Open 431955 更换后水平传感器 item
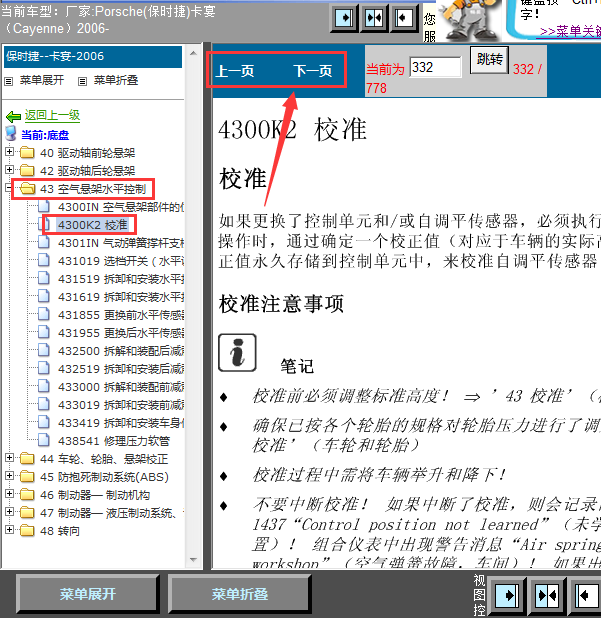601x618 pixels. tap(121, 333)
